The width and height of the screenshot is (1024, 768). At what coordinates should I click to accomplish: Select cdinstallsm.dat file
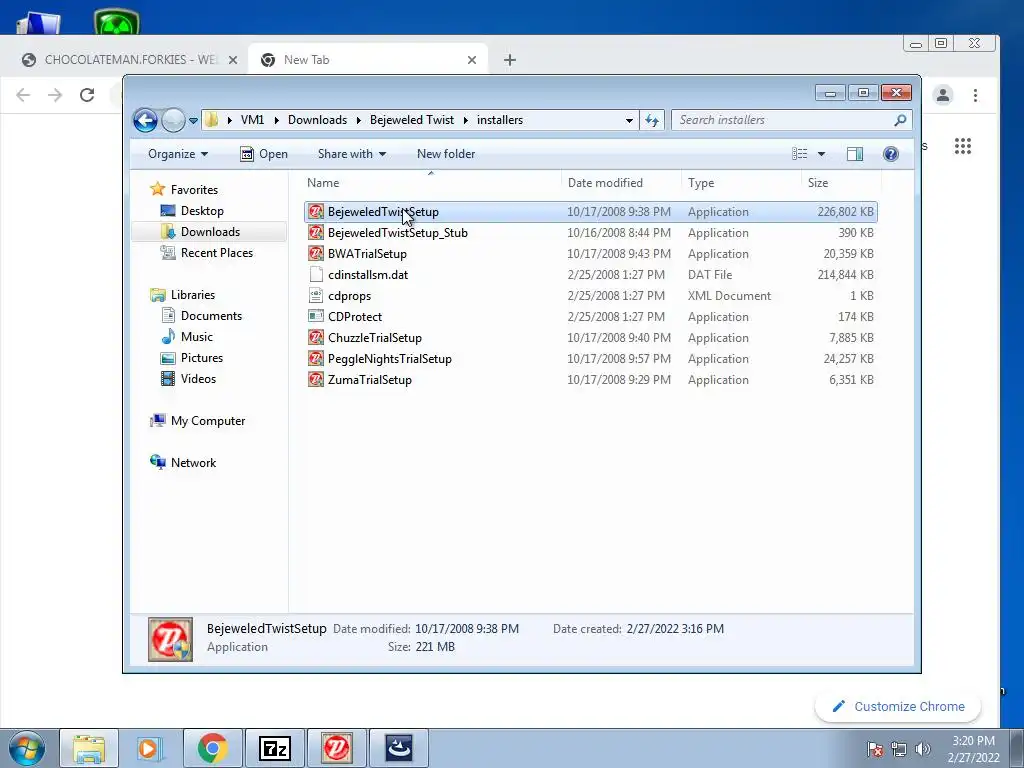click(x=591, y=275)
